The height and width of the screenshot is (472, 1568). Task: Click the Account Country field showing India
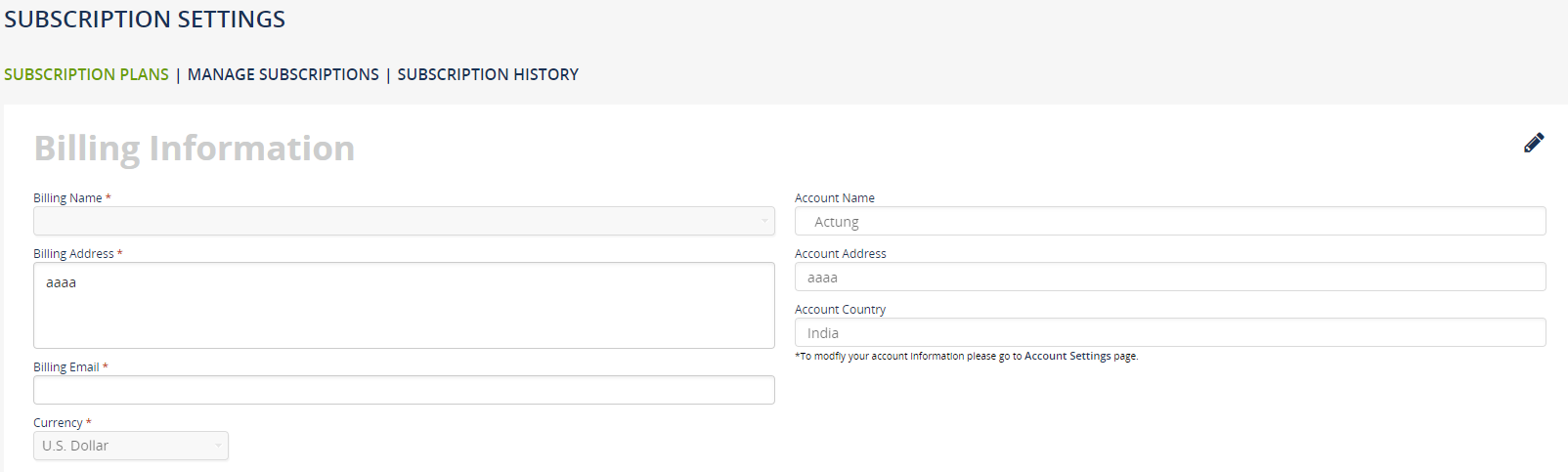point(1169,332)
